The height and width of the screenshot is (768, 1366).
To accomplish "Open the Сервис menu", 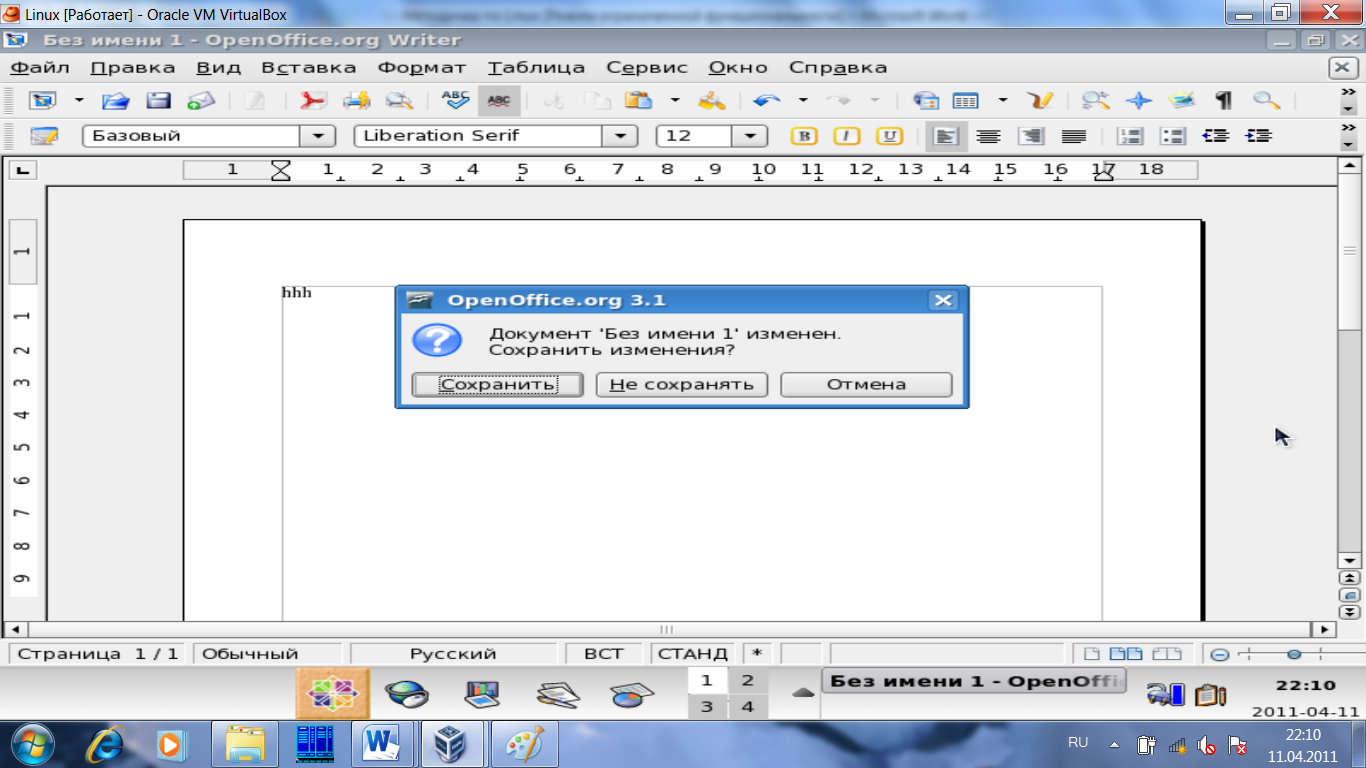I will (647, 68).
